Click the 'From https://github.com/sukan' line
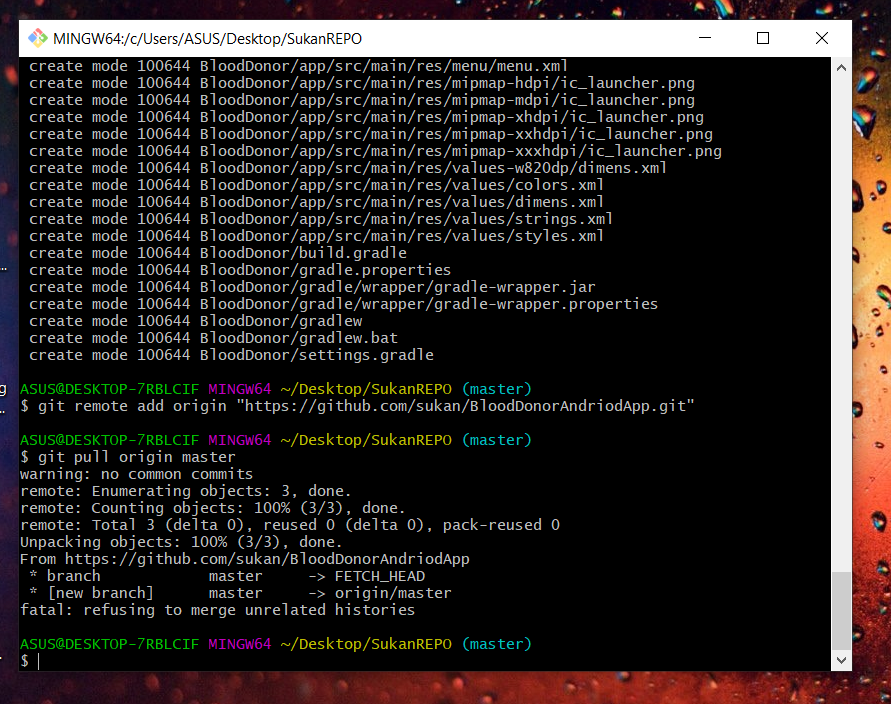 (x=245, y=559)
